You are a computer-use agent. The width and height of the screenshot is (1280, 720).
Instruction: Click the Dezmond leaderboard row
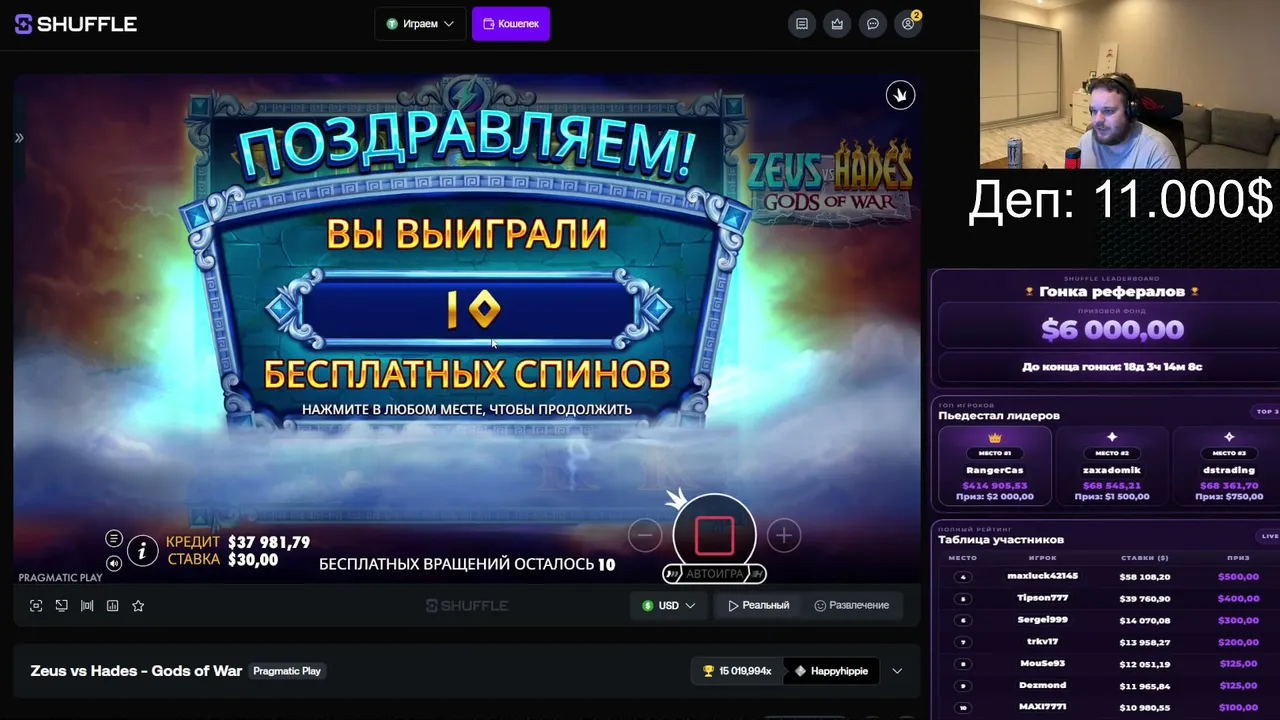1108,686
